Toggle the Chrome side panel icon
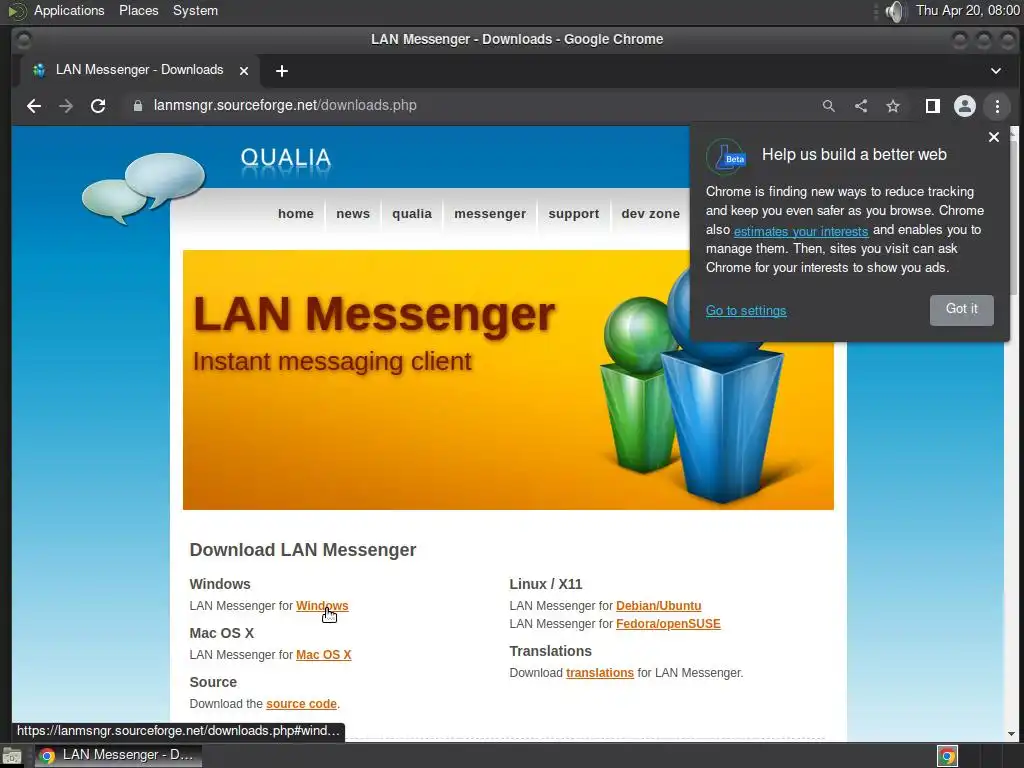The height and width of the screenshot is (768, 1024). (933, 106)
